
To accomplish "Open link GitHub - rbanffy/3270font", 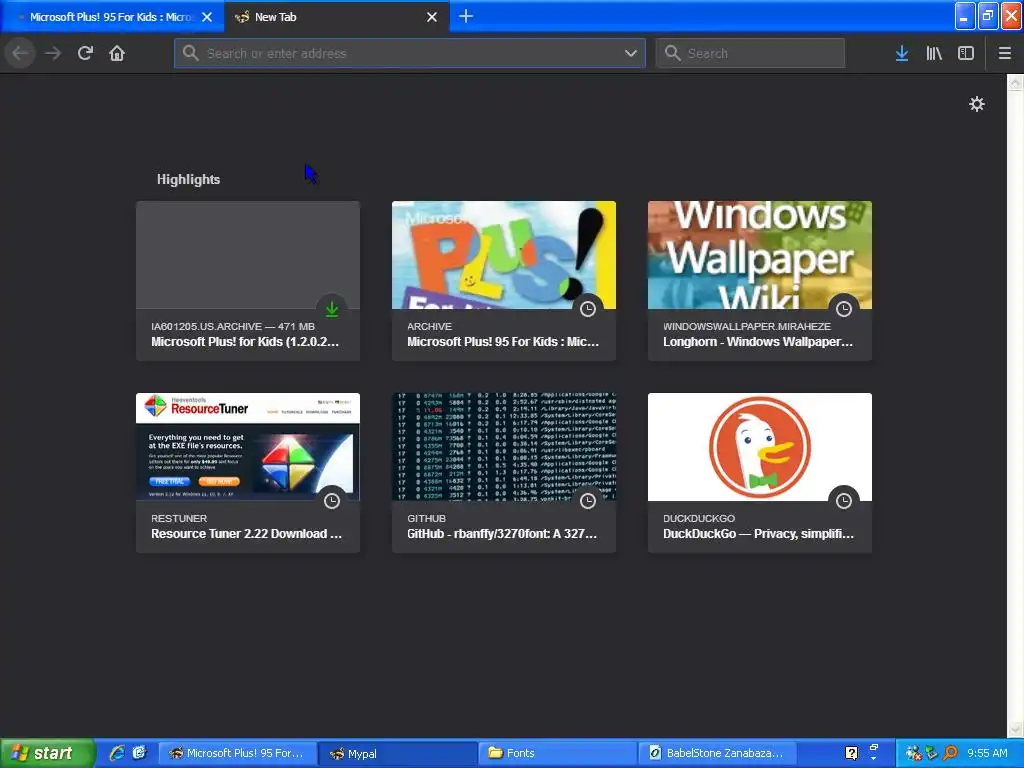I will [x=502, y=534].
